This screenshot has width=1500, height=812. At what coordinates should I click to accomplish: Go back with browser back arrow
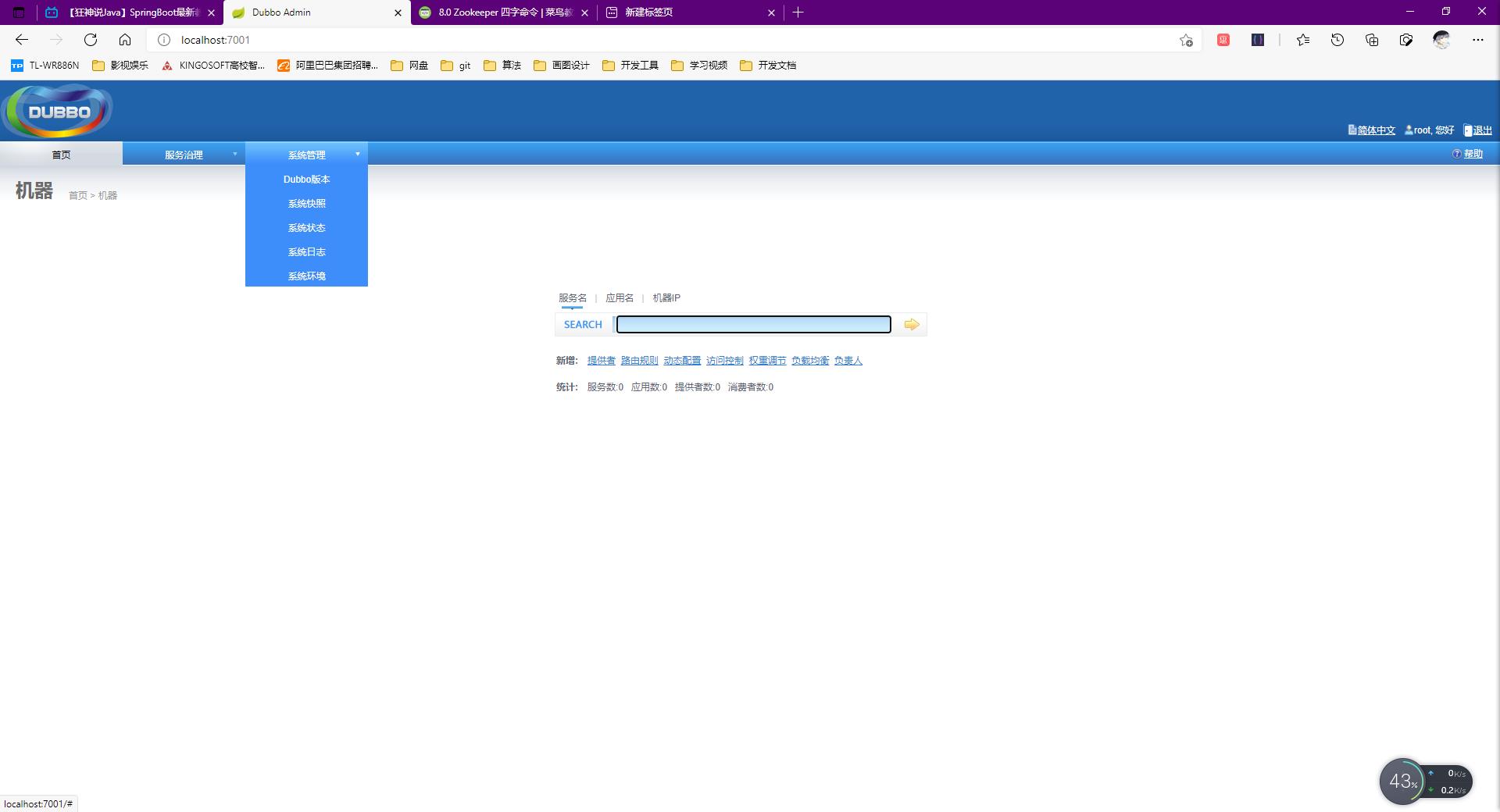(22, 40)
